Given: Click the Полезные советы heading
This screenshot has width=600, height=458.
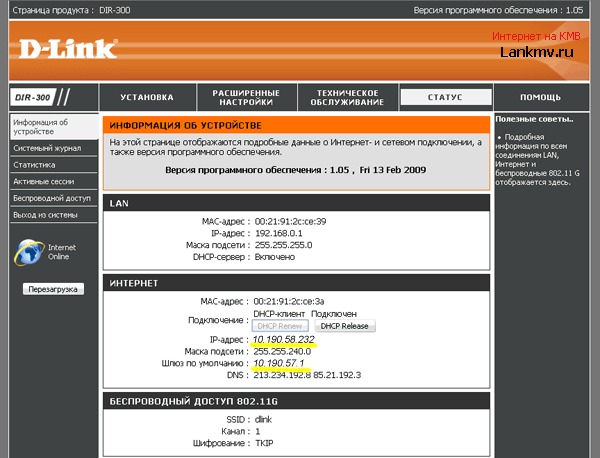Looking at the screenshot, I should (x=534, y=119).
